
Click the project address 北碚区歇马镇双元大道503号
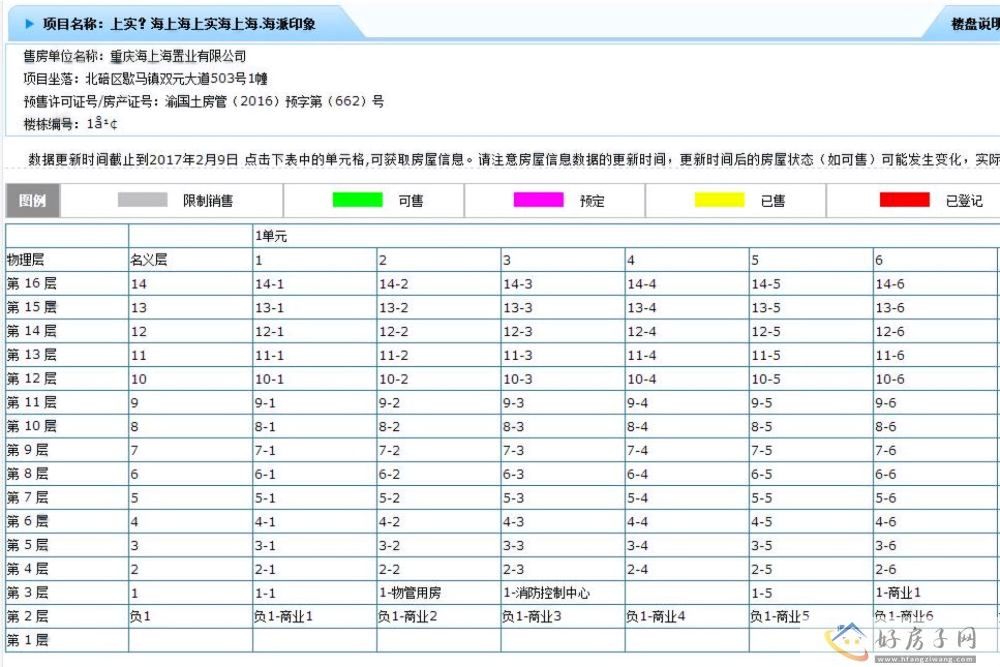pyautogui.click(x=175, y=78)
